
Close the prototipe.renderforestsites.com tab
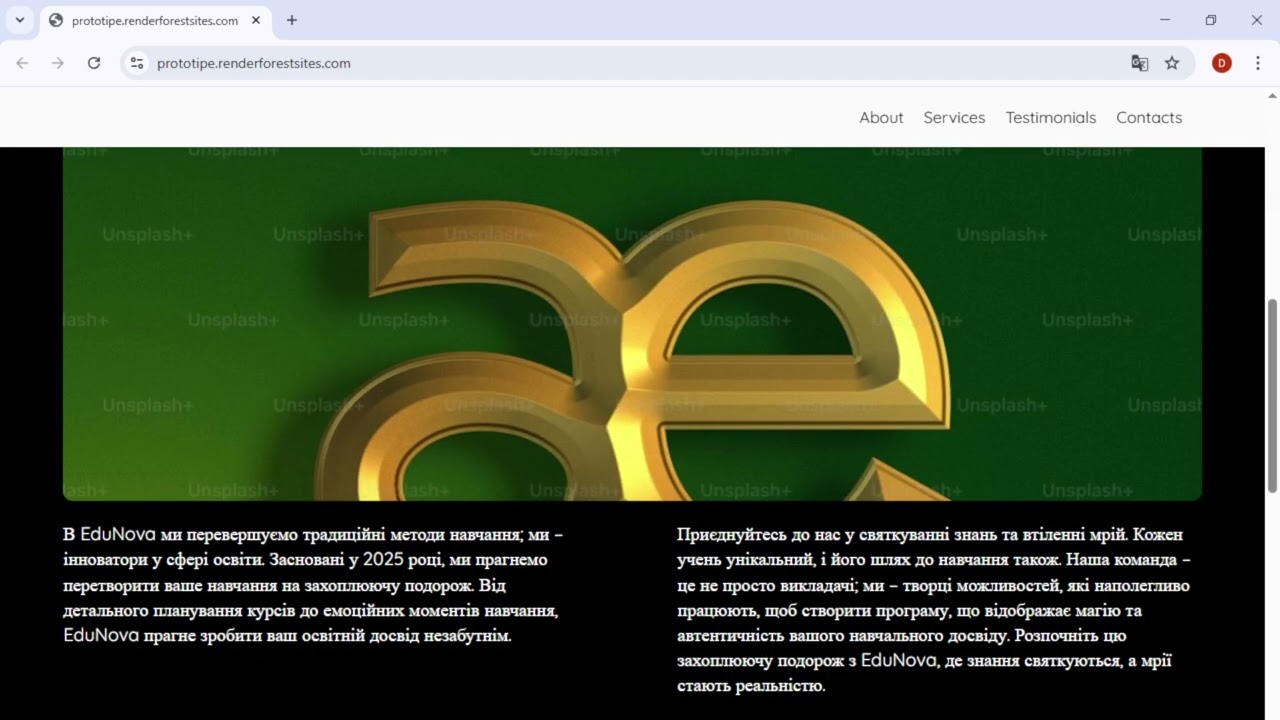coord(256,20)
